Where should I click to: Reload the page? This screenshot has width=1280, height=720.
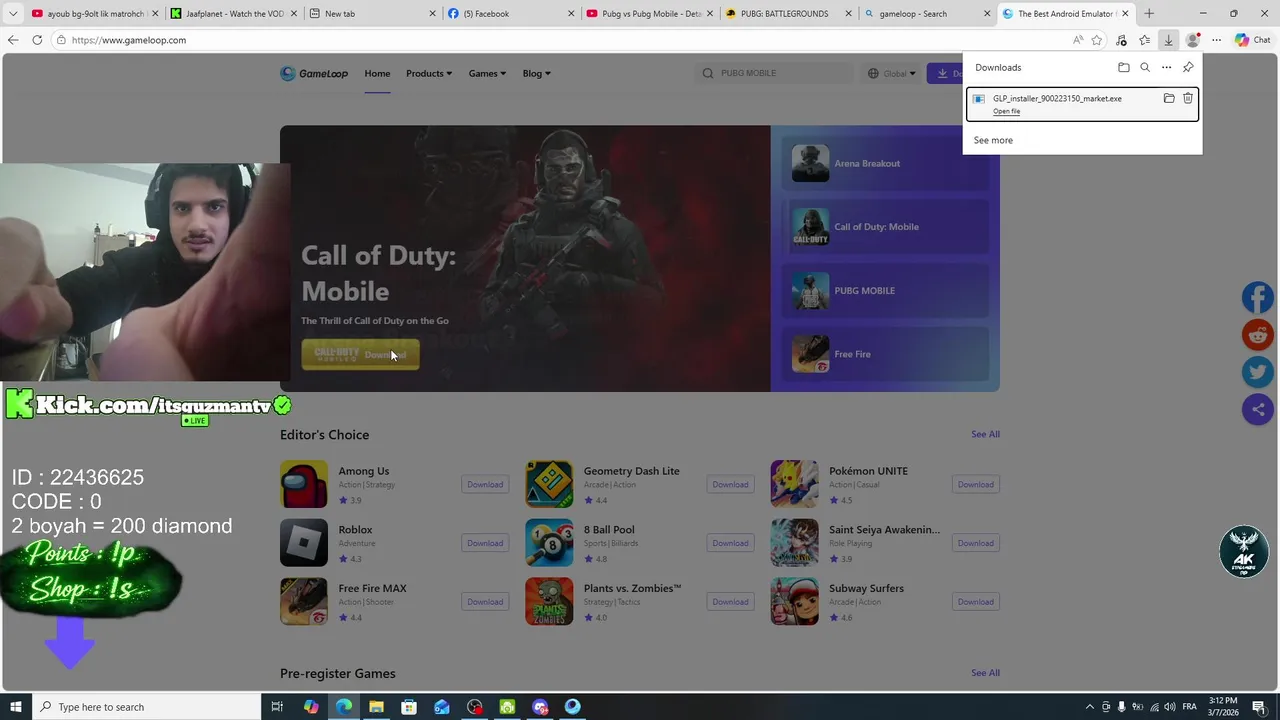click(37, 40)
